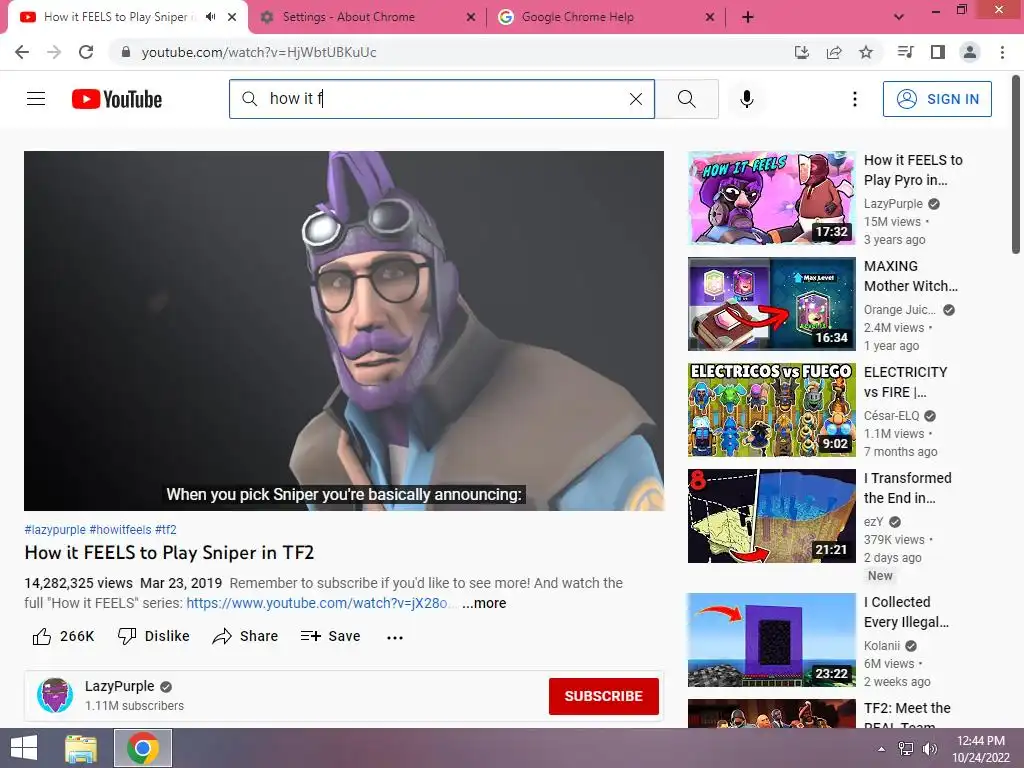Click the Chrome taskbar icon
The width and height of the screenshot is (1024, 768).
142,748
